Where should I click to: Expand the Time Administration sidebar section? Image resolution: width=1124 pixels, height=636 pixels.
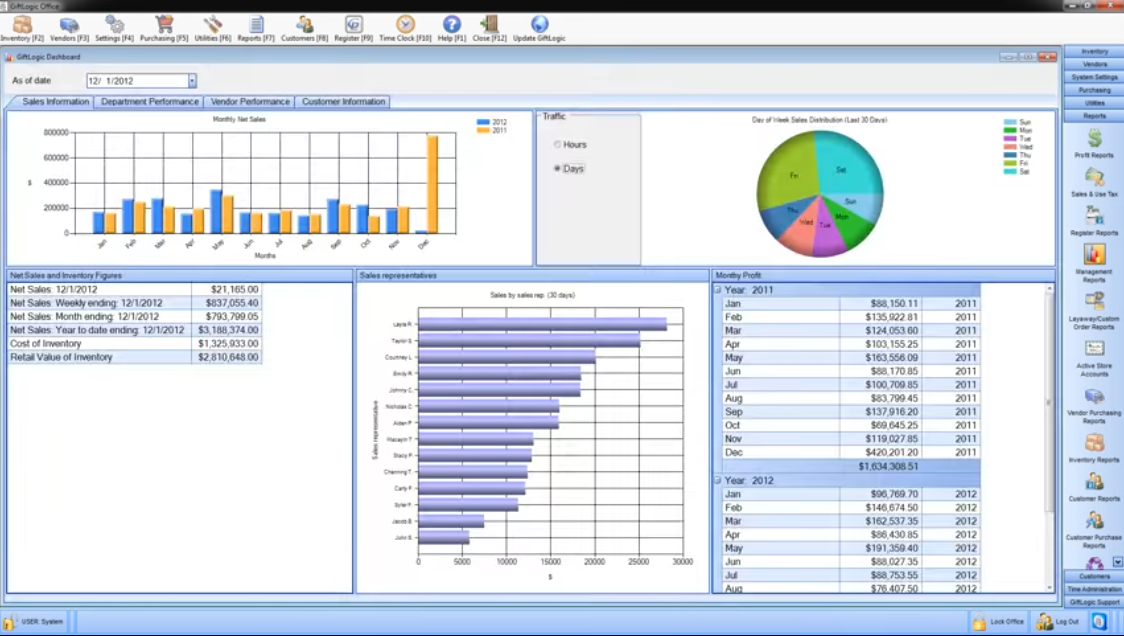1094,589
